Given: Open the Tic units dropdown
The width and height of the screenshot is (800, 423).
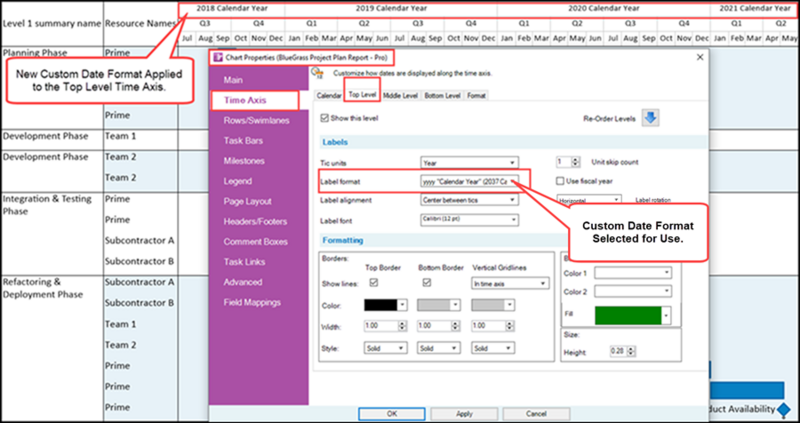Looking at the screenshot, I should (x=469, y=163).
